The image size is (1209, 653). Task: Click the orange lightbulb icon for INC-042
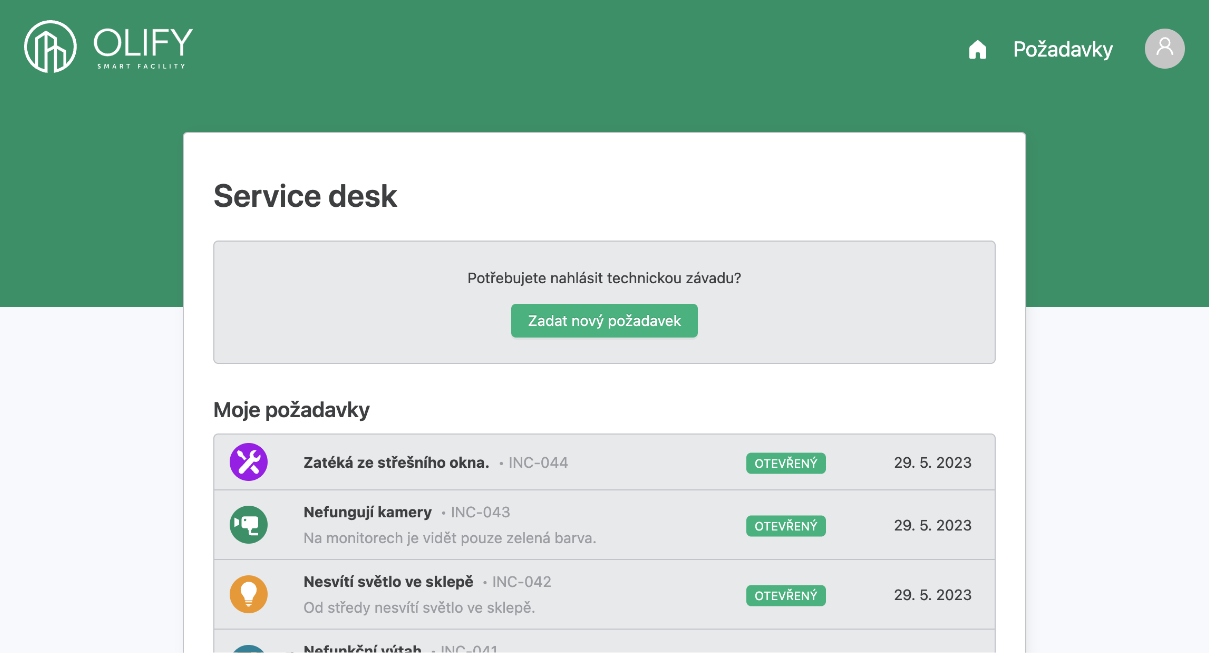[249, 594]
